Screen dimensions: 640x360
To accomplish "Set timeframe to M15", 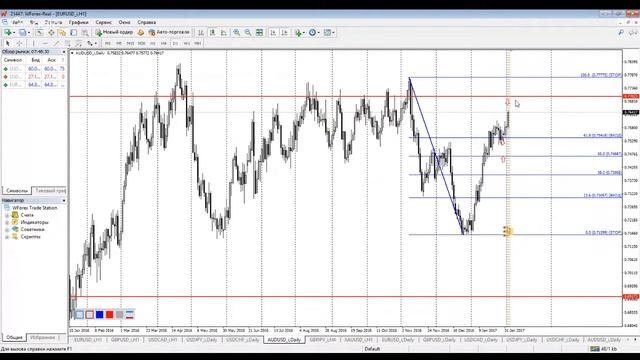I will click(130, 43).
